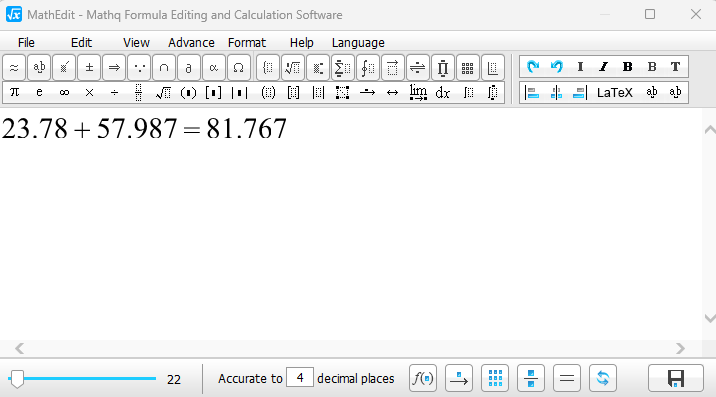The height and width of the screenshot is (397, 716).
Task: Open the lowercase Greek alpha palette
Action: click(213, 68)
